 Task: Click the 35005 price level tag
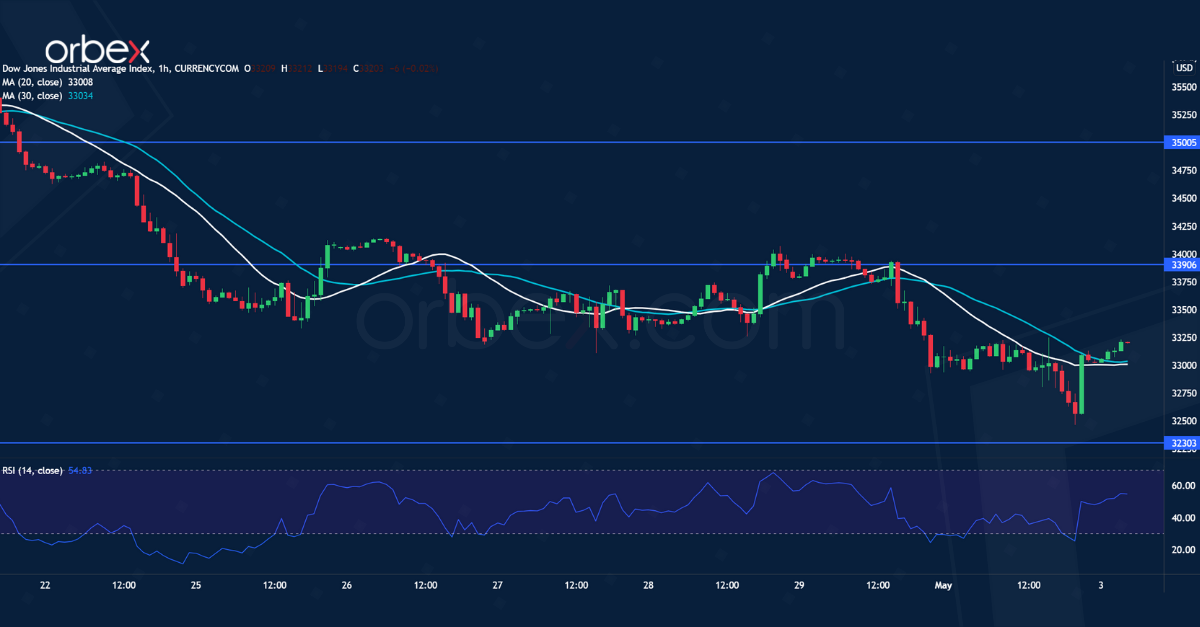(x=1183, y=143)
